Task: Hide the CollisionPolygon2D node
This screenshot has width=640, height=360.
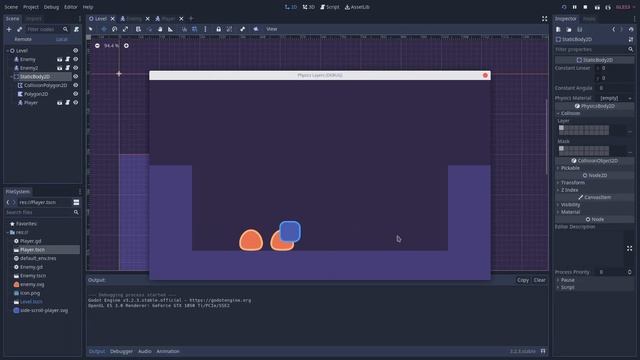Action: pos(76,85)
